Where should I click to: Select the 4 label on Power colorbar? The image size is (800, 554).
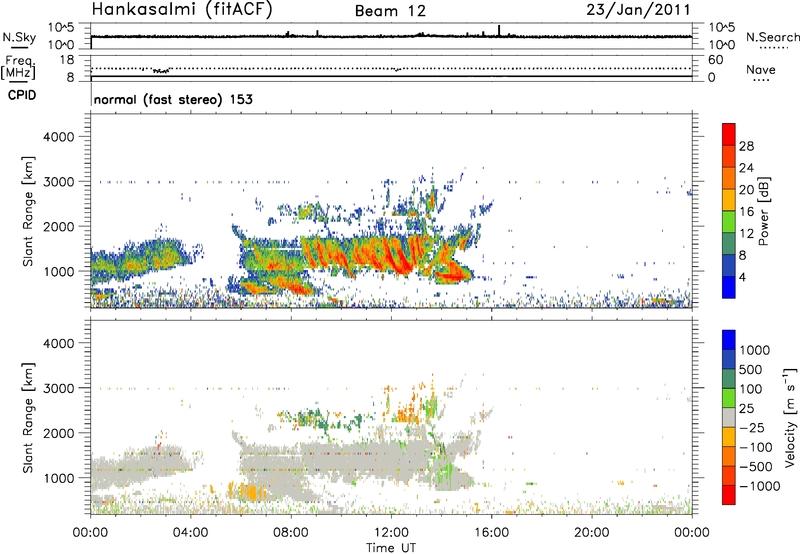click(x=743, y=277)
